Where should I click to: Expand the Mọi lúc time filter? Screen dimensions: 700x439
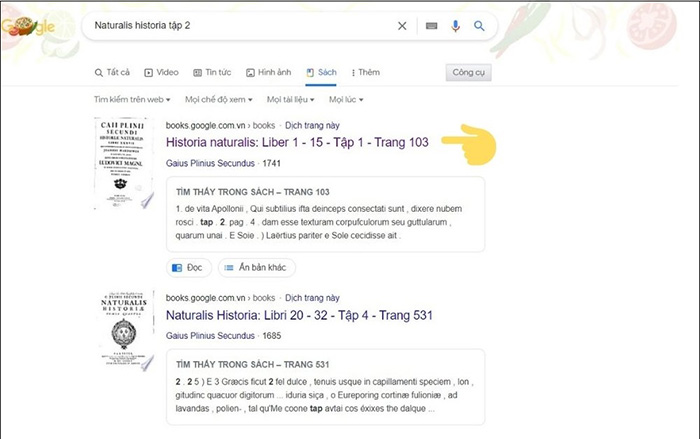[x=346, y=100]
